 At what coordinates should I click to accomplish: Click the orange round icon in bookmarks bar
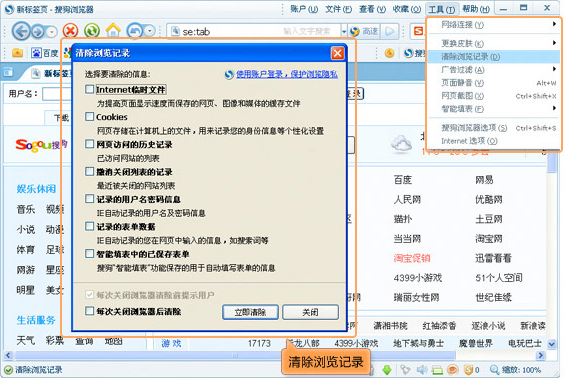[x=389, y=53]
